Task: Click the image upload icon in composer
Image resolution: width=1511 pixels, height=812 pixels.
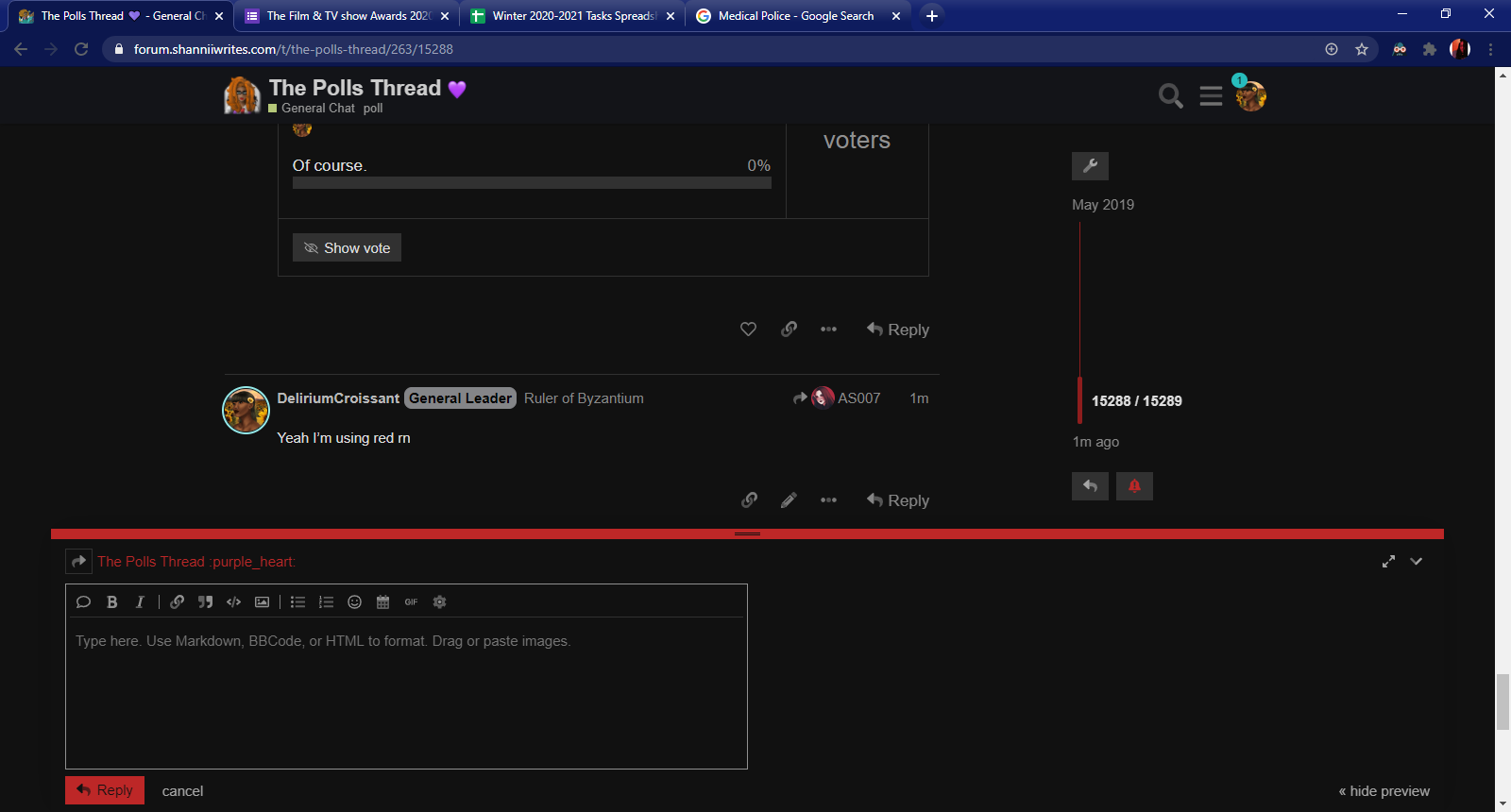Action: (262, 602)
